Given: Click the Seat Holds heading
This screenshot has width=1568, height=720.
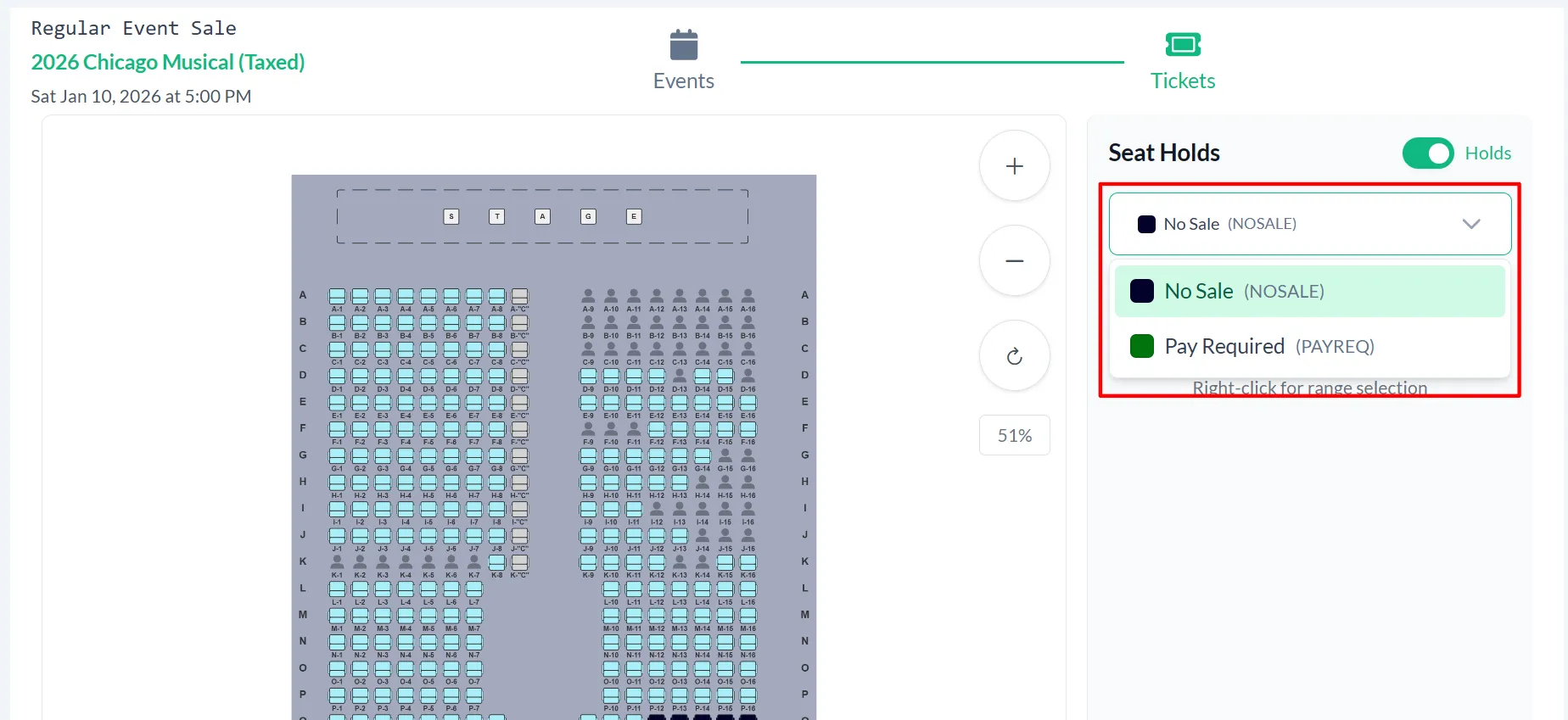Looking at the screenshot, I should [x=1164, y=153].
